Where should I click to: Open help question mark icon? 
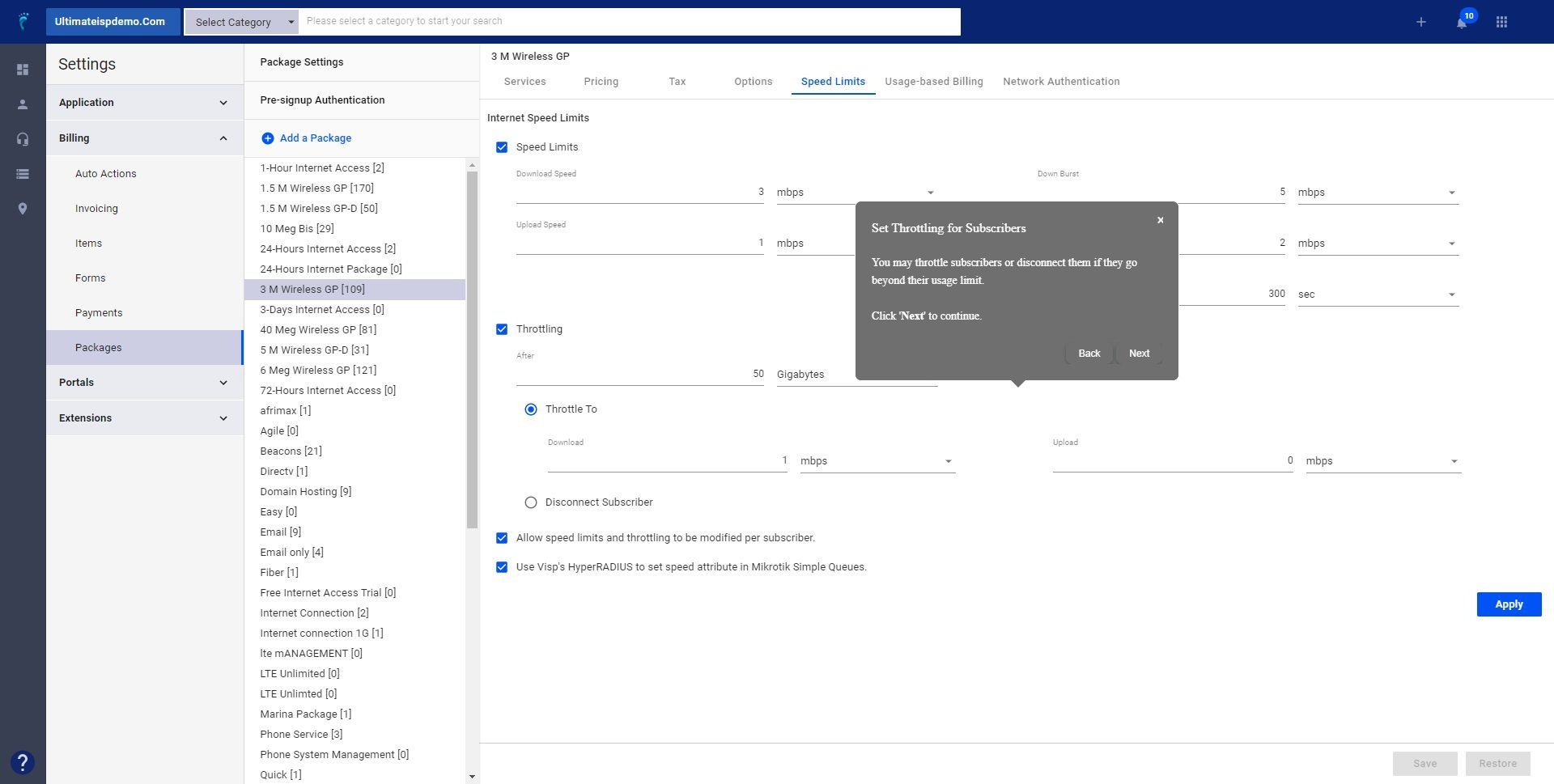coord(23,762)
